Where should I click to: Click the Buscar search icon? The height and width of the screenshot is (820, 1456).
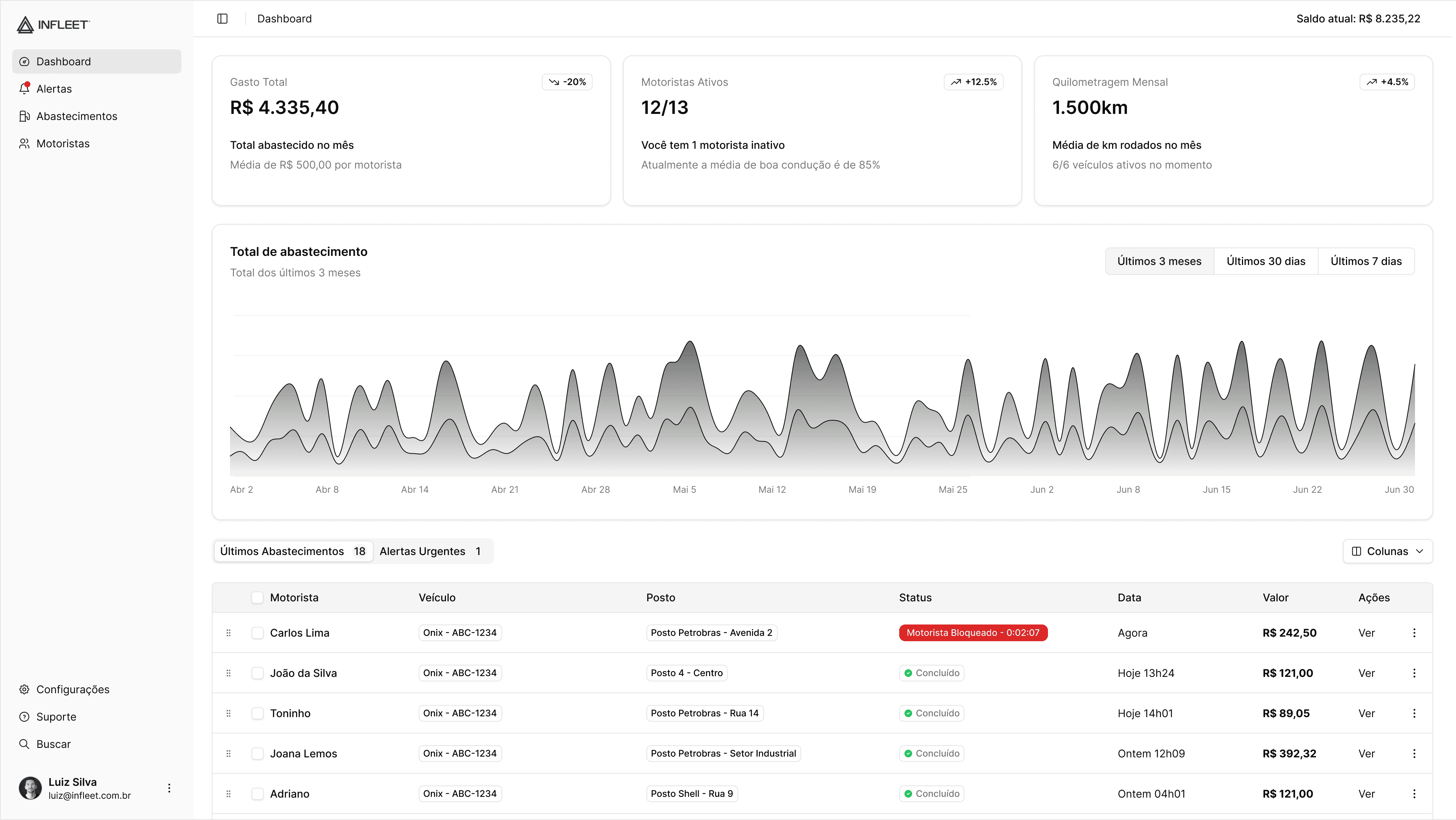pyautogui.click(x=24, y=744)
